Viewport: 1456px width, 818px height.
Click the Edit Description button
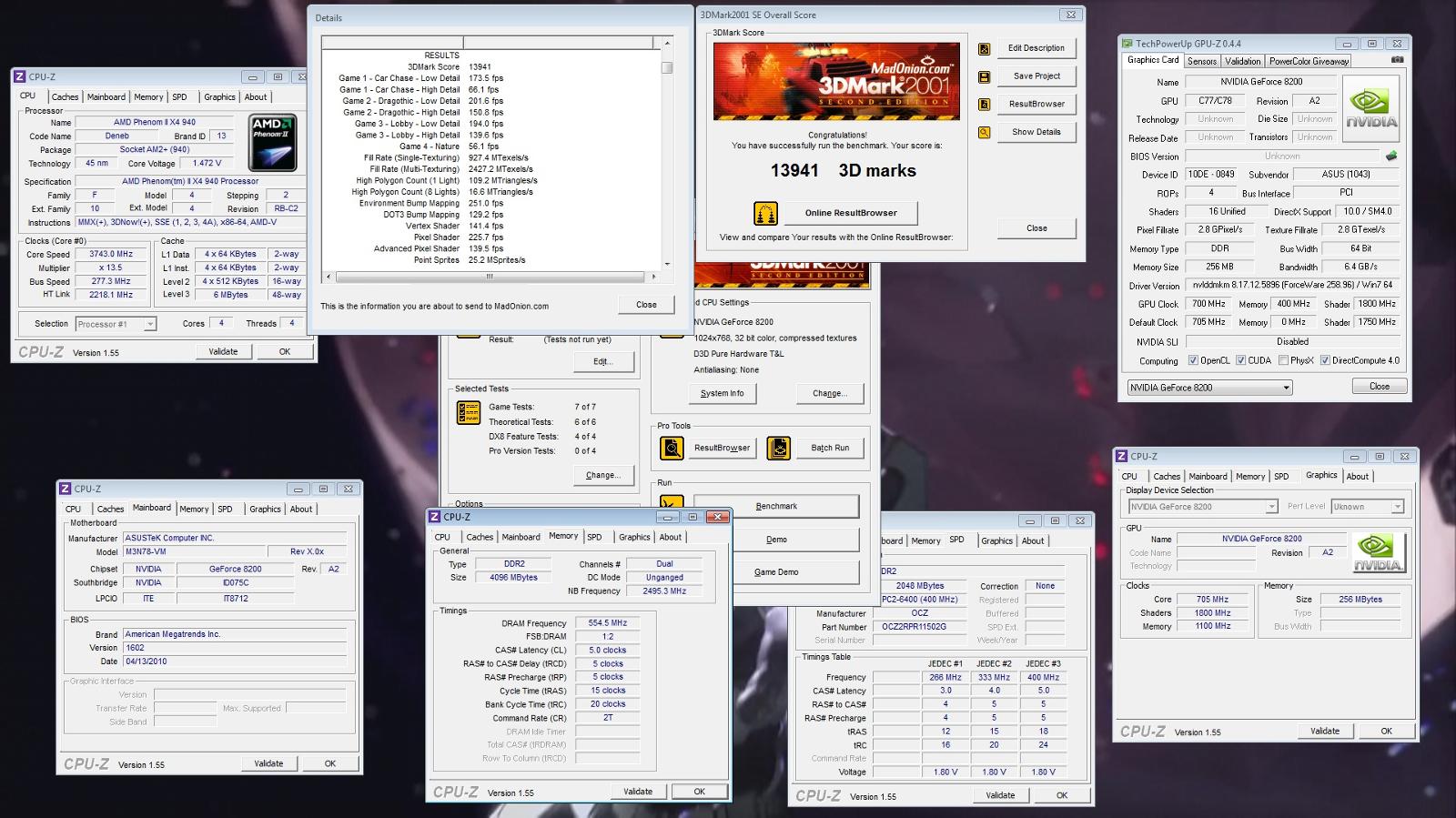click(x=1036, y=48)
